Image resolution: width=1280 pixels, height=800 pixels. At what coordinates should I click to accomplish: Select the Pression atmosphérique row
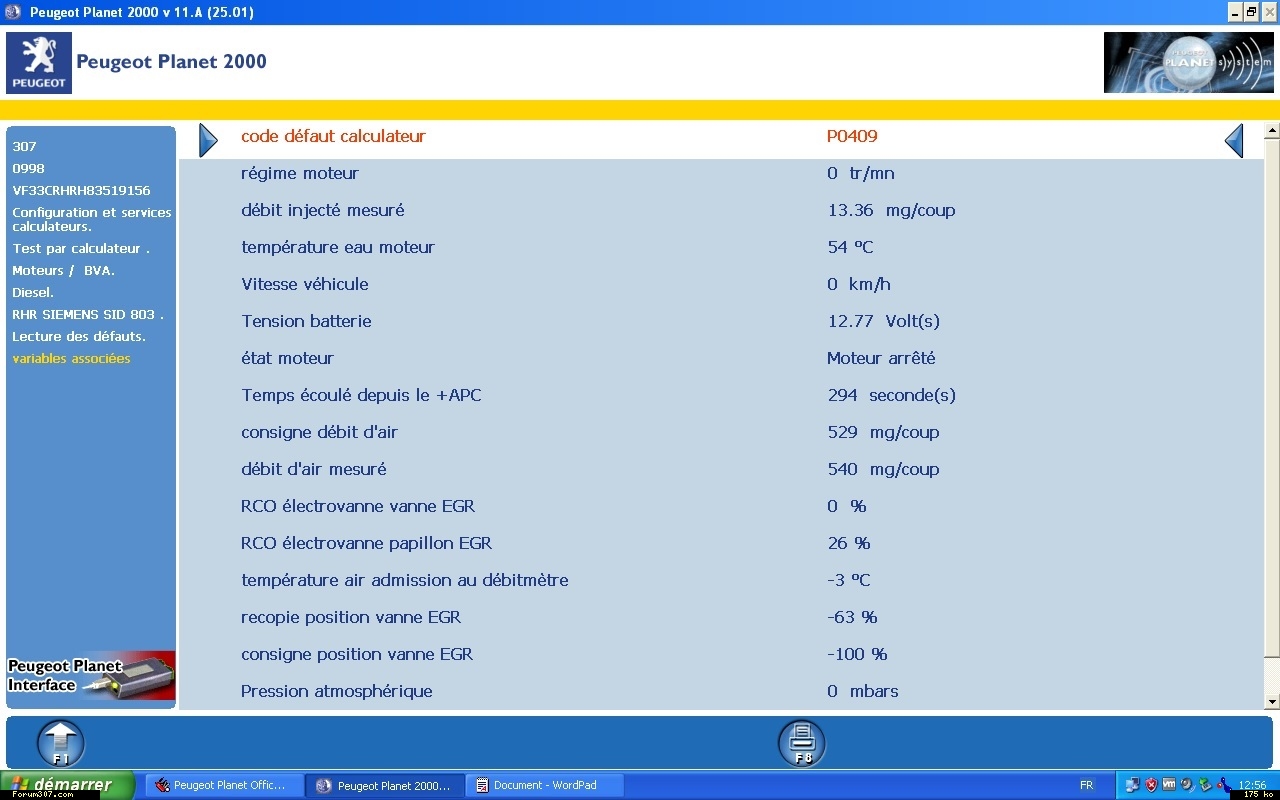coord(721,691)
